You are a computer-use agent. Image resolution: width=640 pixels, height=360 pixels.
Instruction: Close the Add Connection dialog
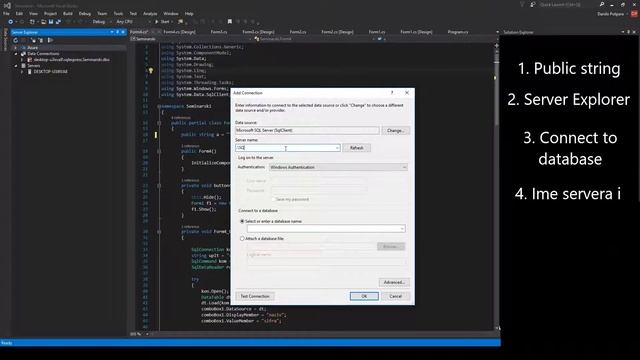click(x=407, y=93)
